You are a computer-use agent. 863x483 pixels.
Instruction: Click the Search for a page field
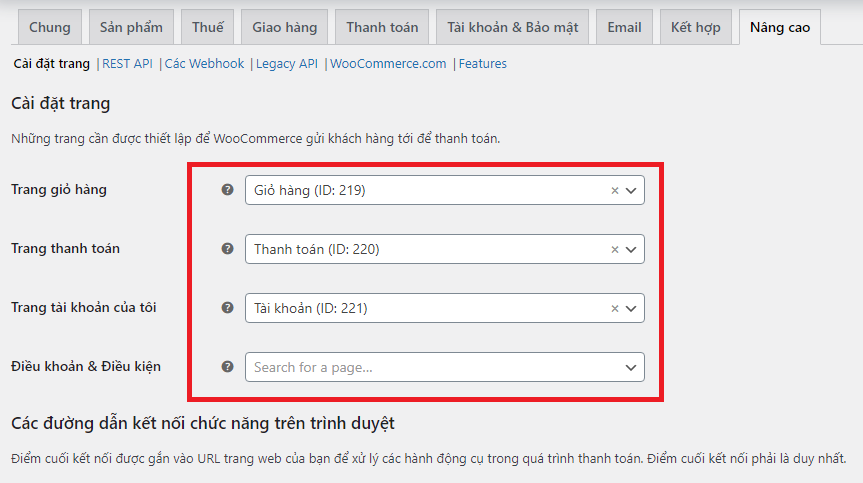point(430,367)
